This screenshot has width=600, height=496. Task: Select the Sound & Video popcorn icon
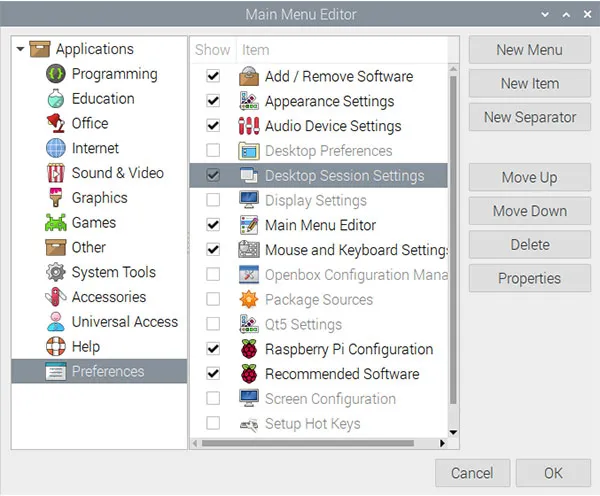[x=56, y=173]
